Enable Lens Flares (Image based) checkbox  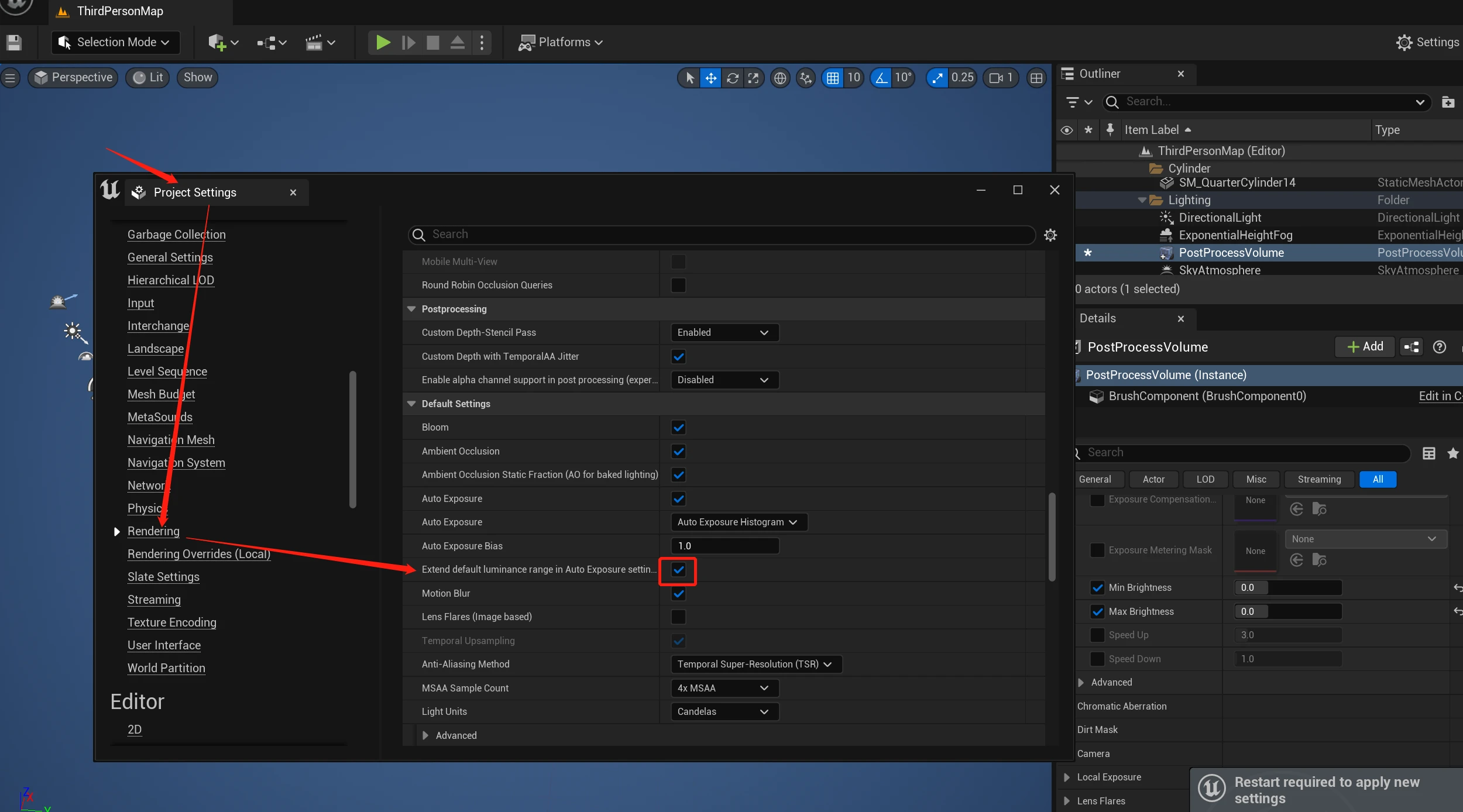click(678, 617)
